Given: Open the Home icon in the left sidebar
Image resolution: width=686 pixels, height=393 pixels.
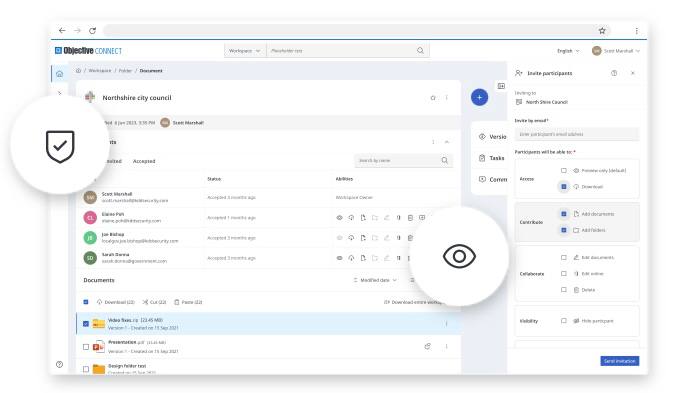Looking at the screenshot, I should [60, 74].
